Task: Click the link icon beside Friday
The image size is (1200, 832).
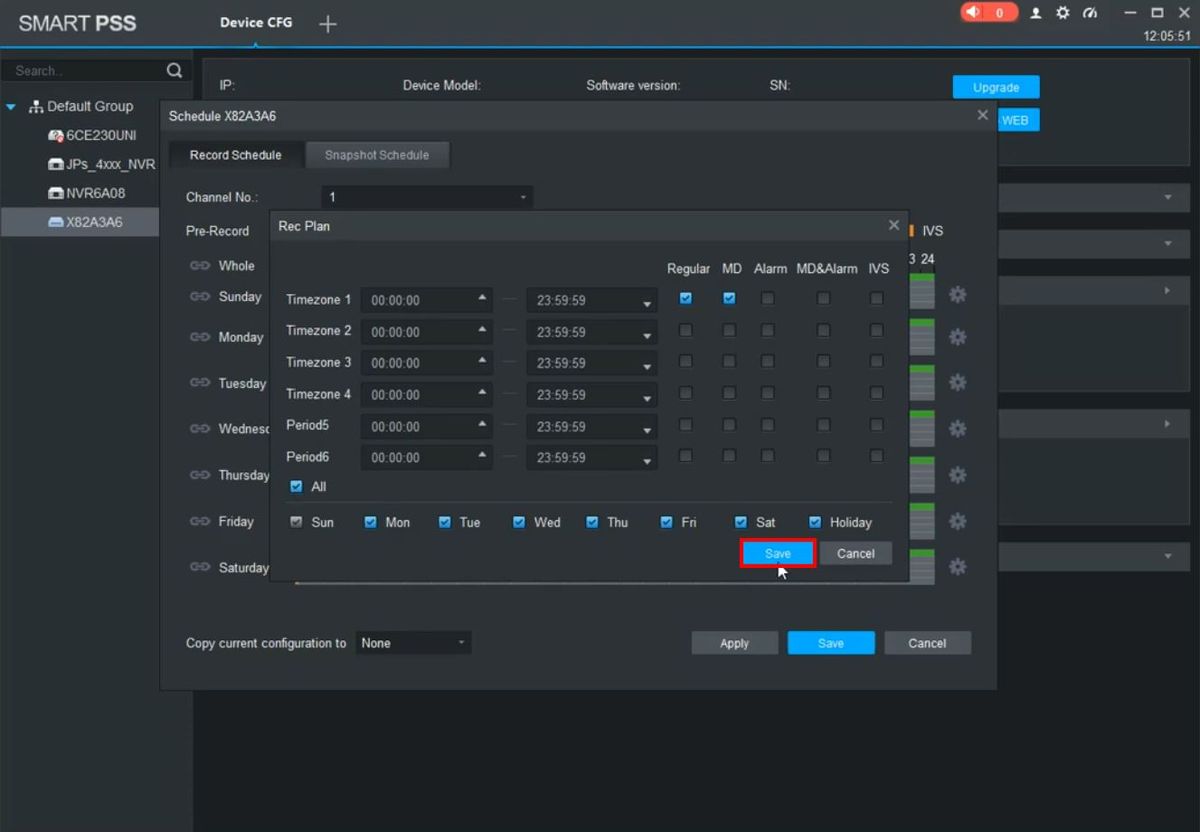Action: [x=200, y=522]
